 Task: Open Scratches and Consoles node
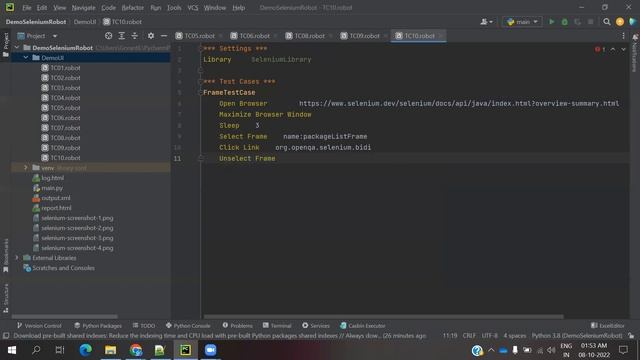click(x=63, y=268)
